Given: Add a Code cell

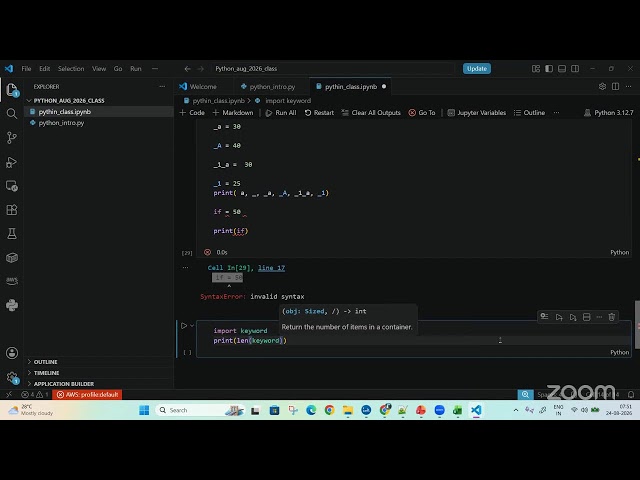Looking at the screenshot, I should [x=192, y=113].
